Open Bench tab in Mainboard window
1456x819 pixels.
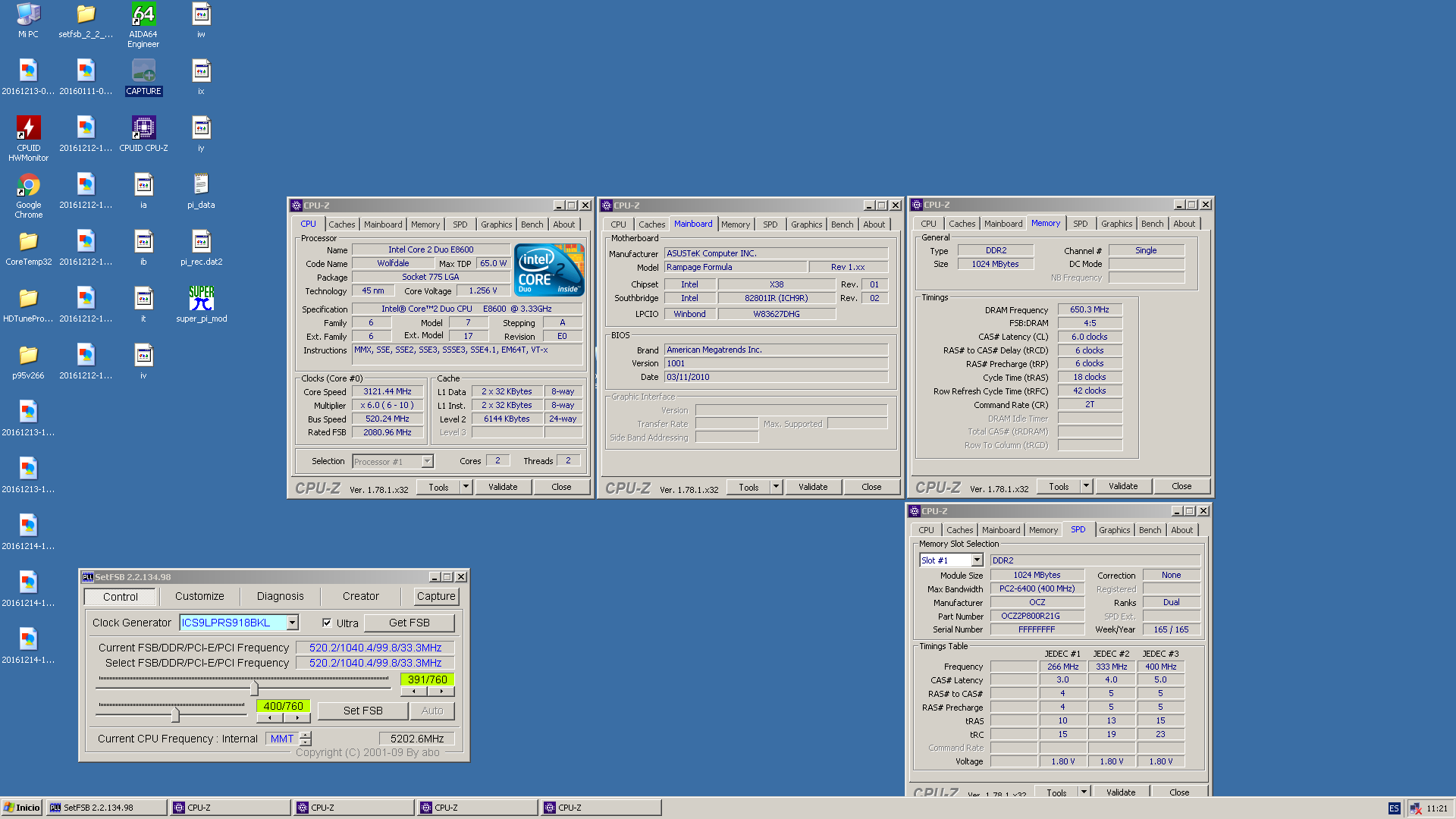click(x=842, y=224)
